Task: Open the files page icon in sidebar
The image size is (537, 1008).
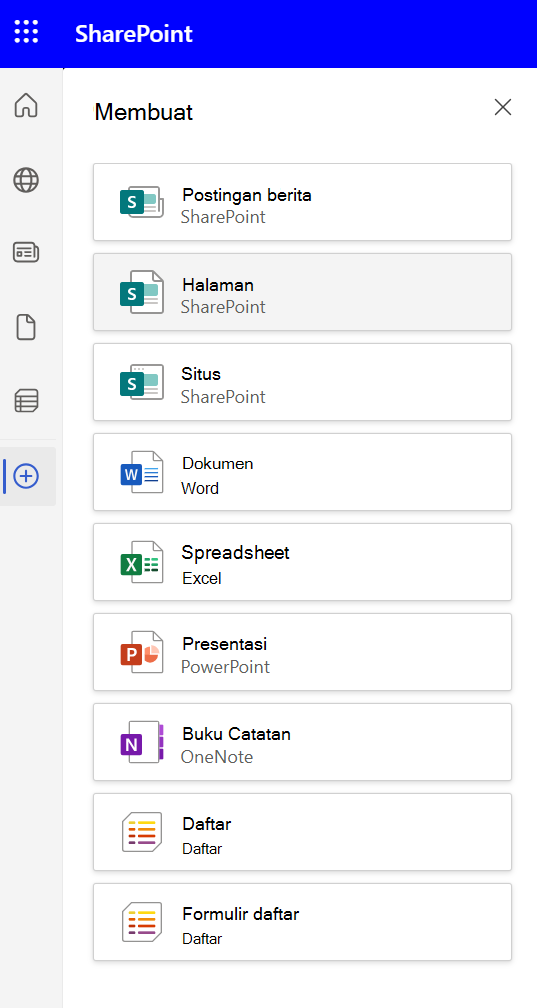Action: pyautogui.click(x=26, y=328)
